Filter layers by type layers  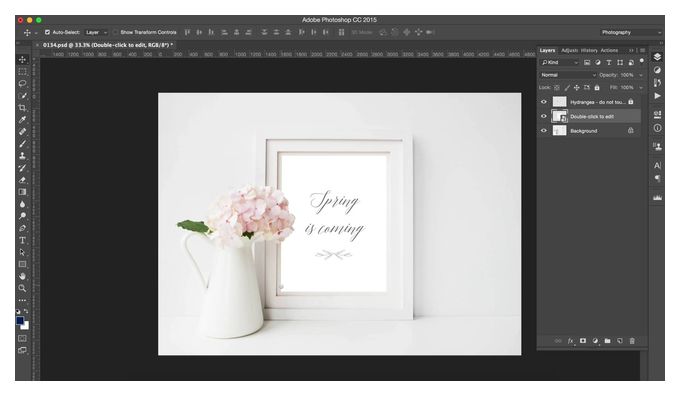pyautogui.click(x=609, y=62)
